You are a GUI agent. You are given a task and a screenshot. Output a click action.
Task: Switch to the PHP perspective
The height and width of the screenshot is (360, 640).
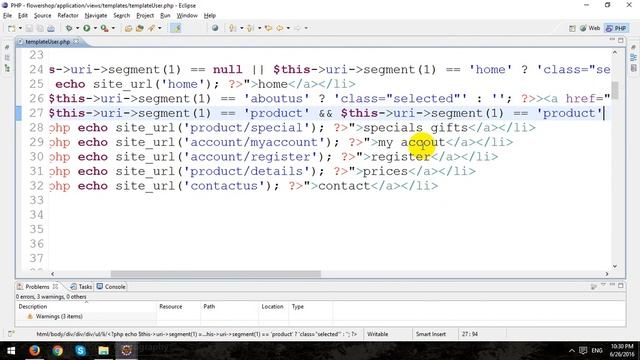tap(616, 28)
